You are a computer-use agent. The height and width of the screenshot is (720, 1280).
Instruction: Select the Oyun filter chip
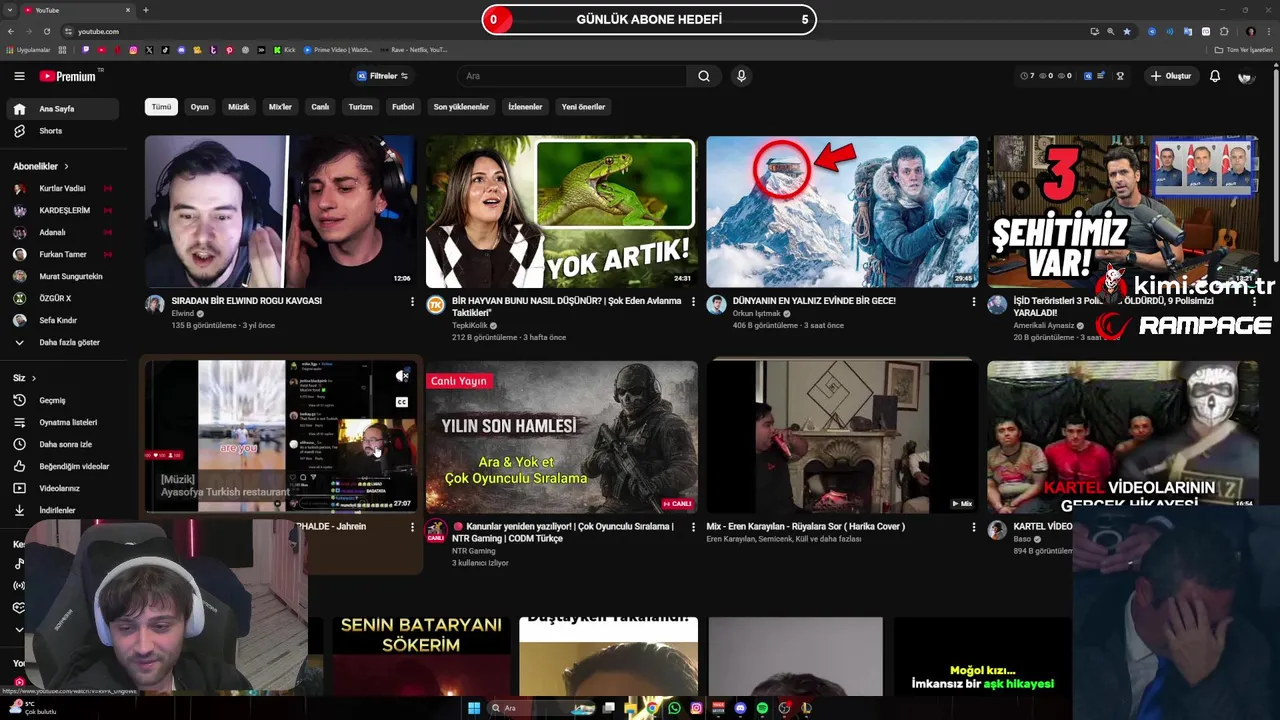(200, 107)
